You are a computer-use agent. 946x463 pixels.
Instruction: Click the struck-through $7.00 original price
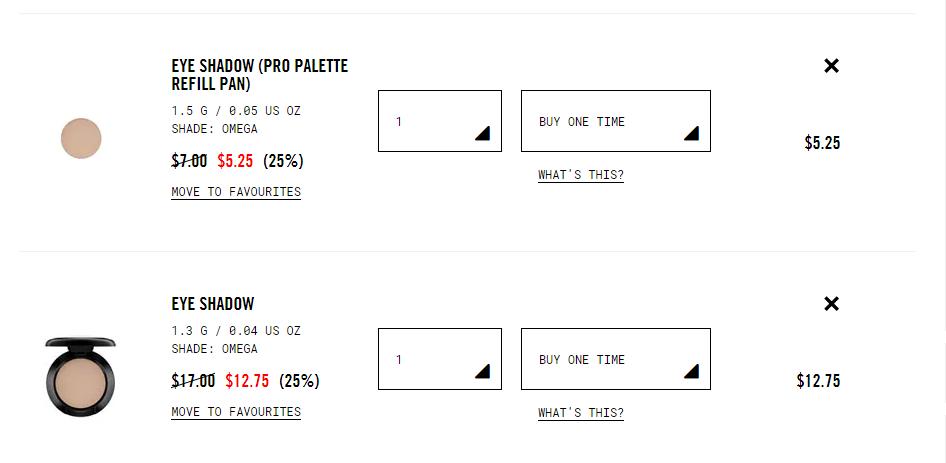pyautogui.click(x=189, y=161)
